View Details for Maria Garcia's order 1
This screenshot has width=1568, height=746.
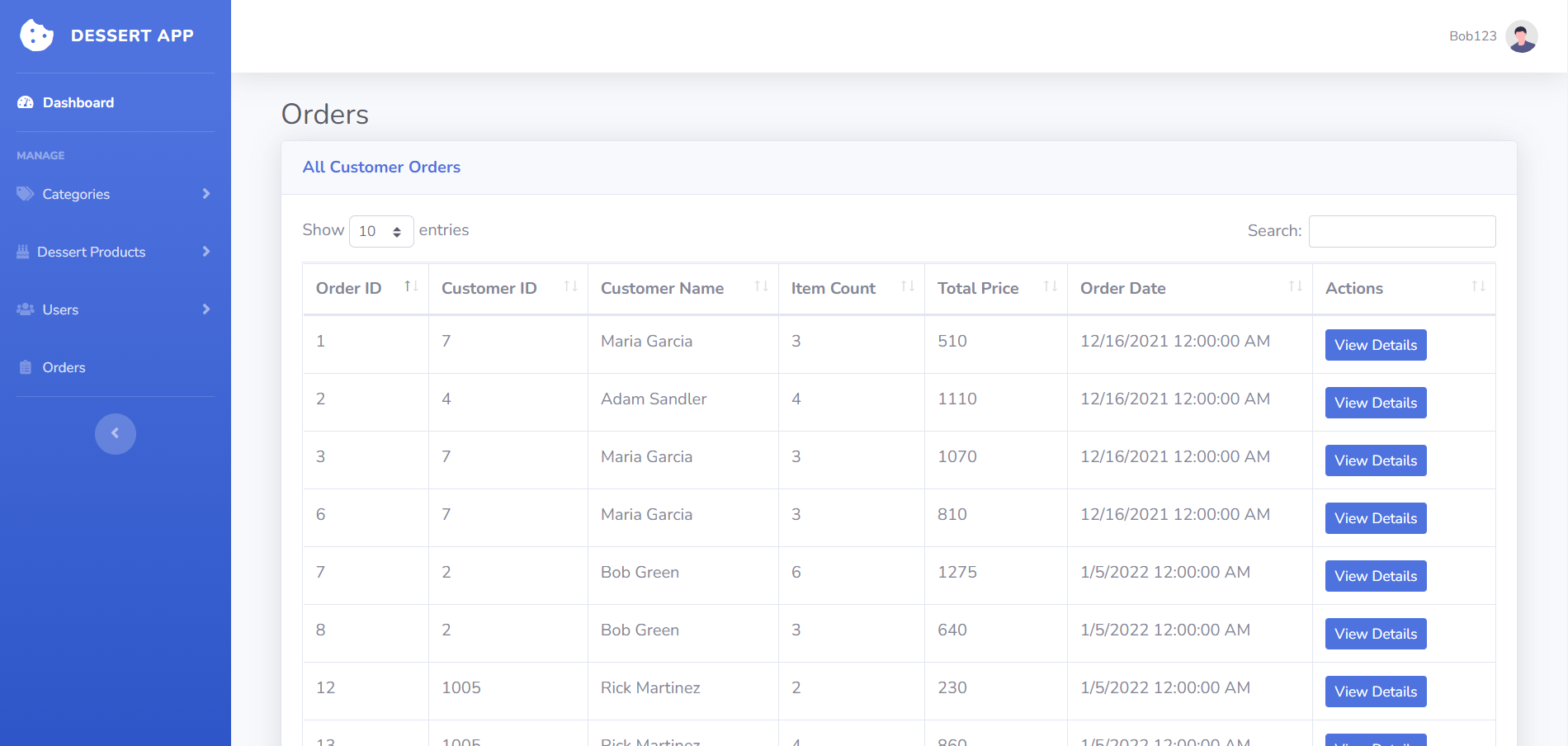1375,344
